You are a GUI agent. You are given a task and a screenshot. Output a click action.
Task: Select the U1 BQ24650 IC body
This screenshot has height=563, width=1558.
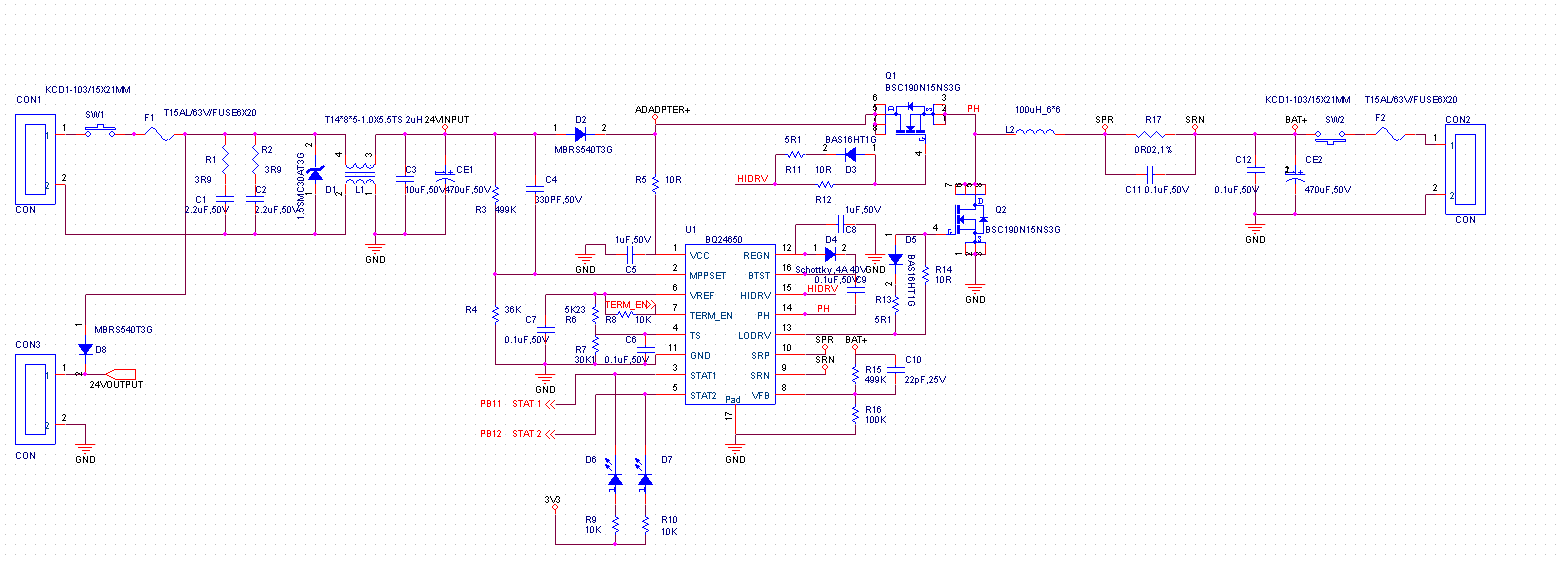pos(730,324)
